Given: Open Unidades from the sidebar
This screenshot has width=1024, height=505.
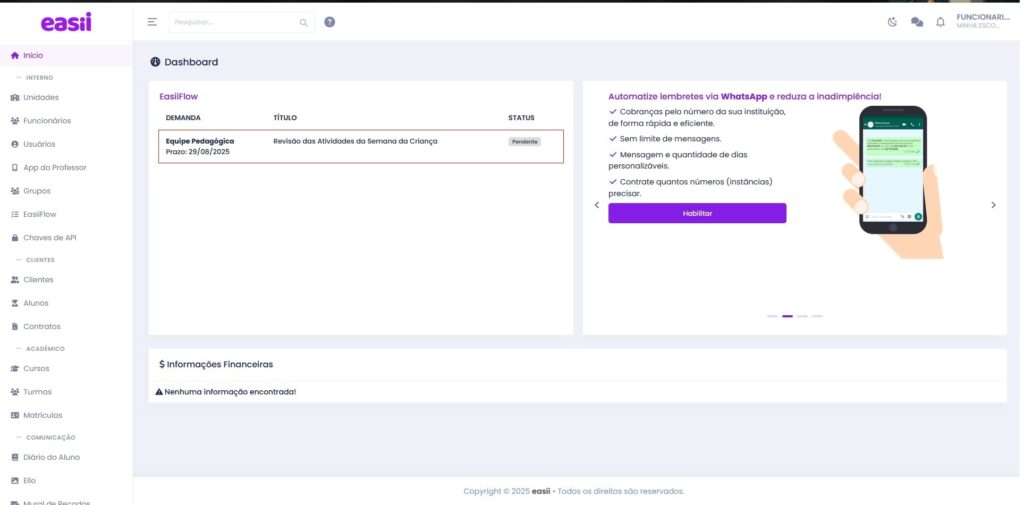Looking at the screenshot, I should coord(40,98).
